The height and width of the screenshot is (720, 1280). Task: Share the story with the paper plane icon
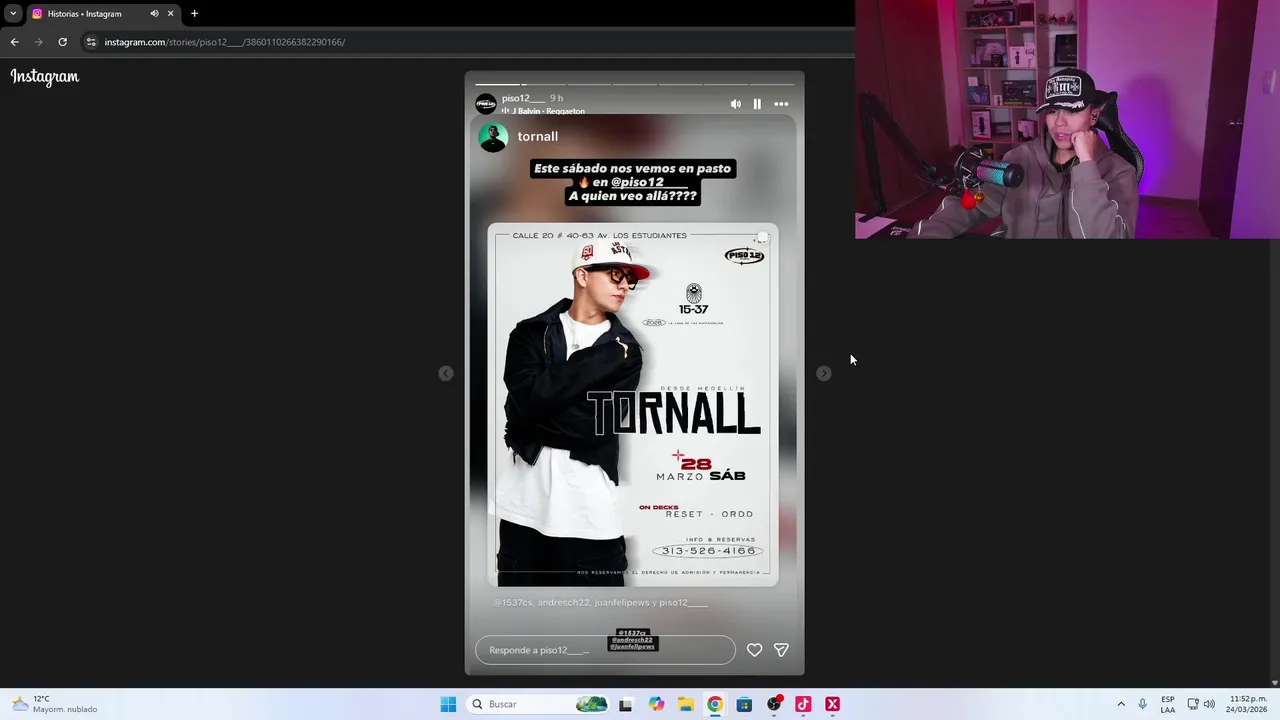pos(781,650)
